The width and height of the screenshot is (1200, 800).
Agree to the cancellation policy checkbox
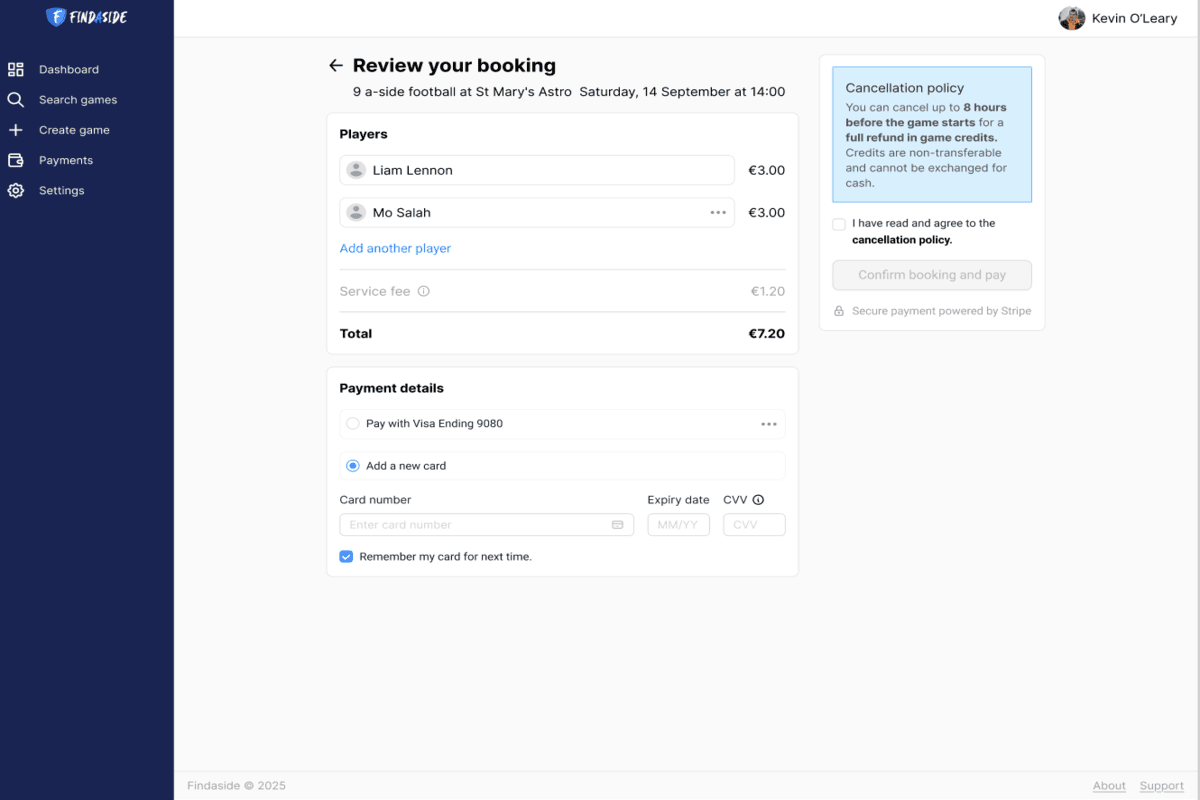point(839,224)
